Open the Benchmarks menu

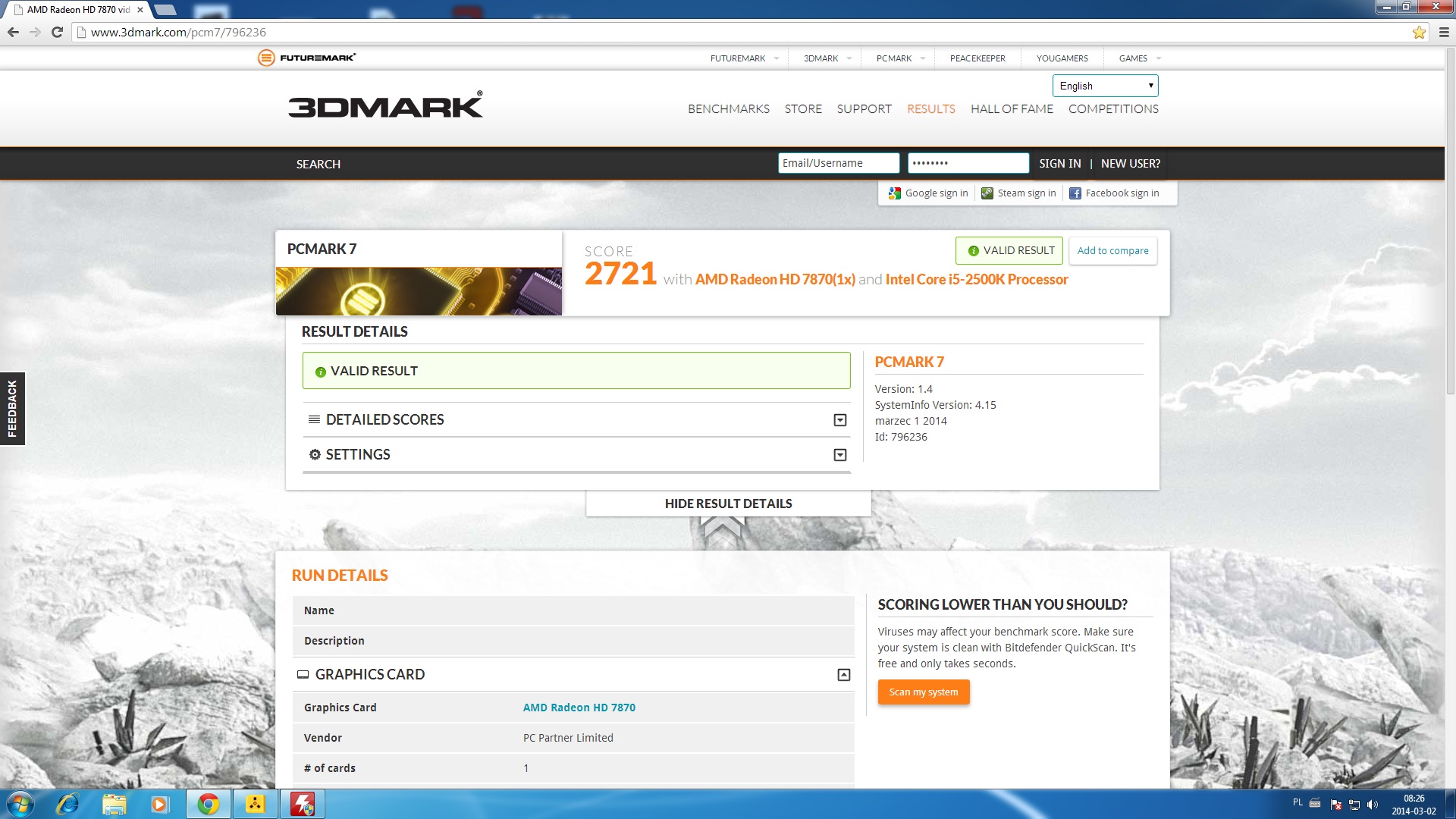tap(728, 108)
